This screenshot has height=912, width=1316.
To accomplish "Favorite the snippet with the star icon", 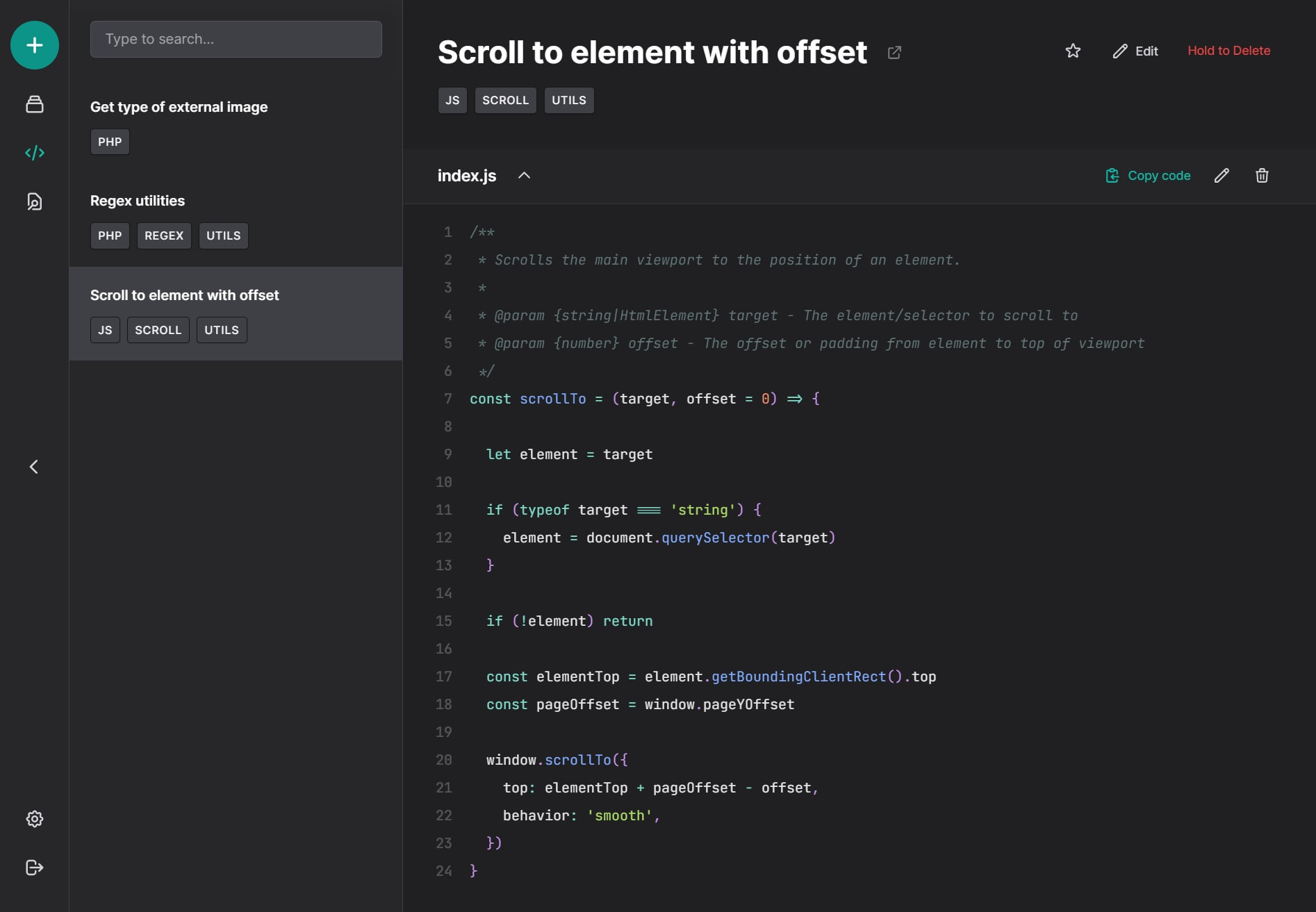I will click(x=1073, y=51).
